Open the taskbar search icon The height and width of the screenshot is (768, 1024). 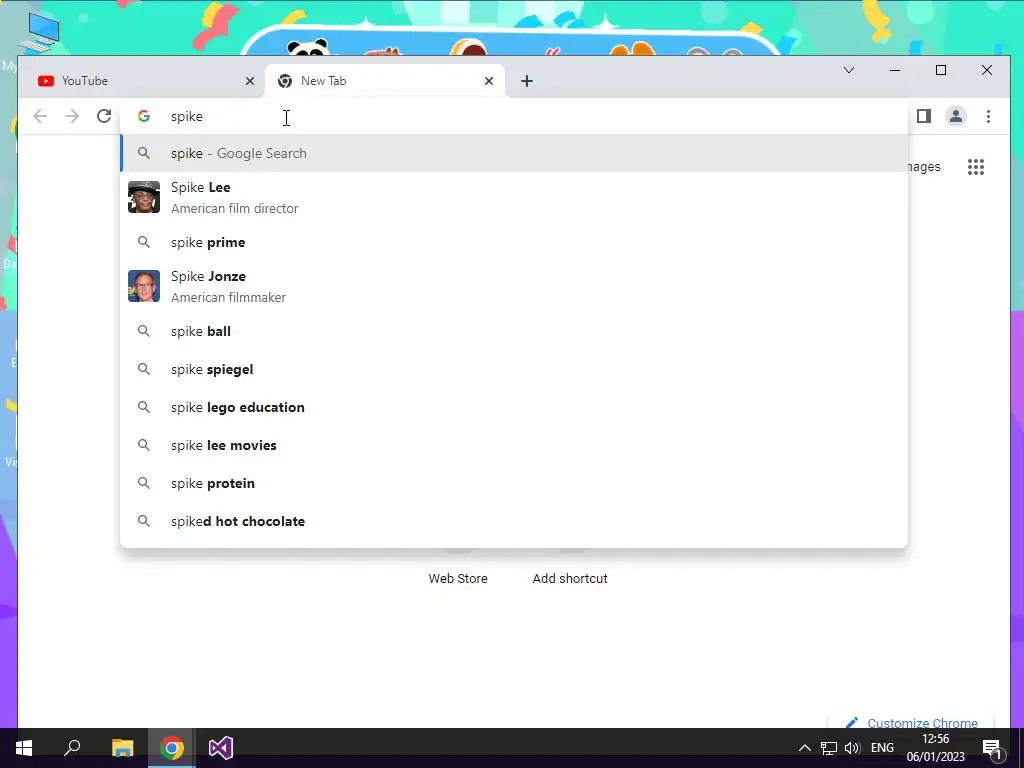pos(72,748)
